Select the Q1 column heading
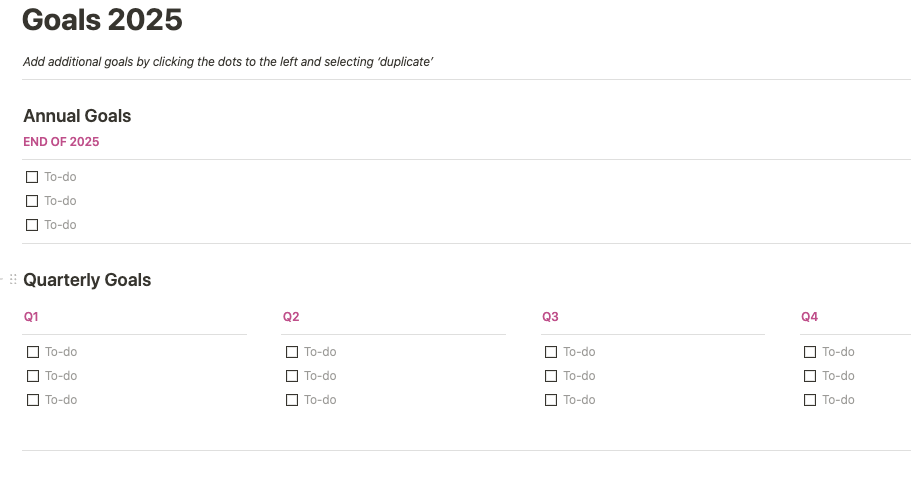The width and height of the screenshot is (911, 484). pos(31,317)
